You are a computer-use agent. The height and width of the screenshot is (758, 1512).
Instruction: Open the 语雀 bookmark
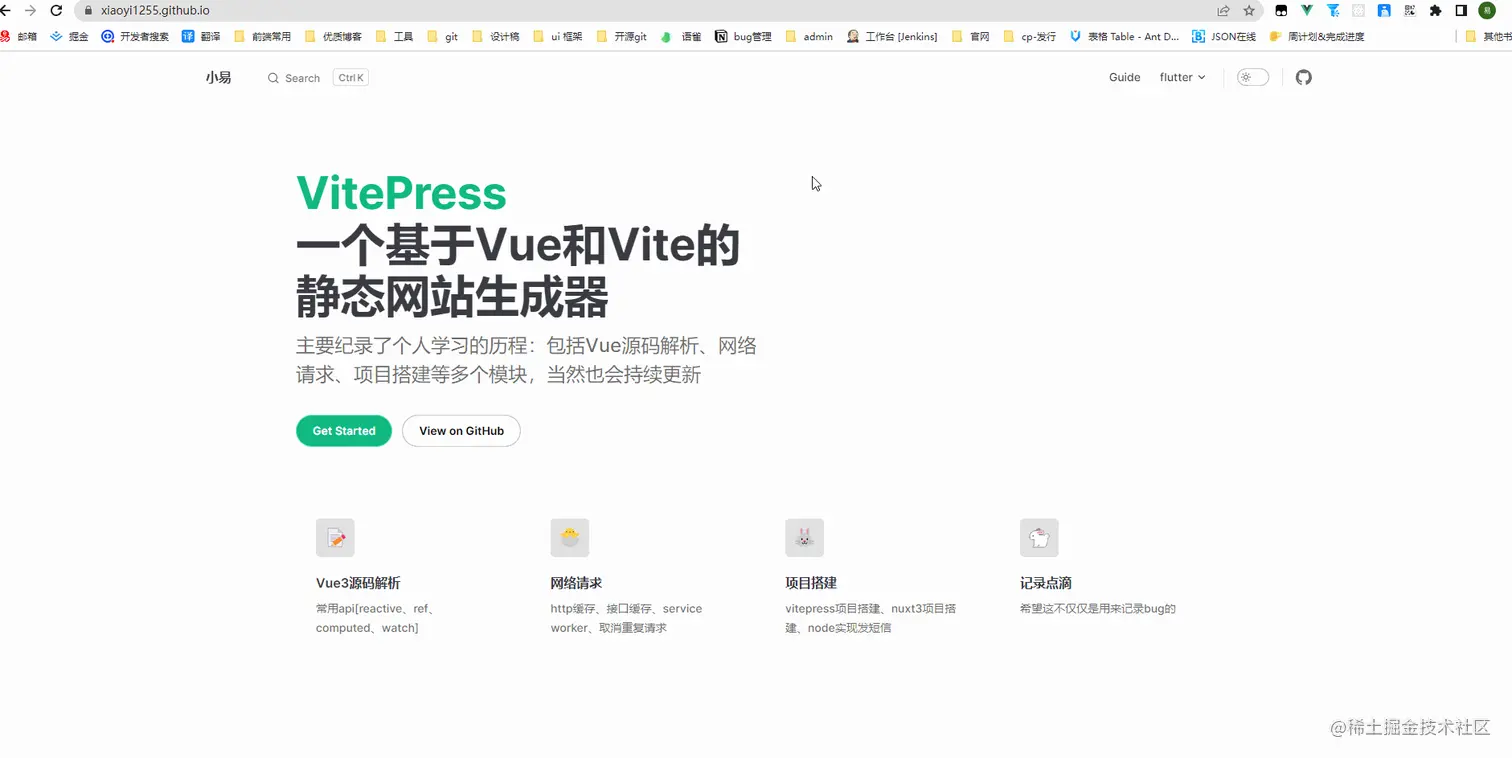pyautogui.click(x=680, y=36)
